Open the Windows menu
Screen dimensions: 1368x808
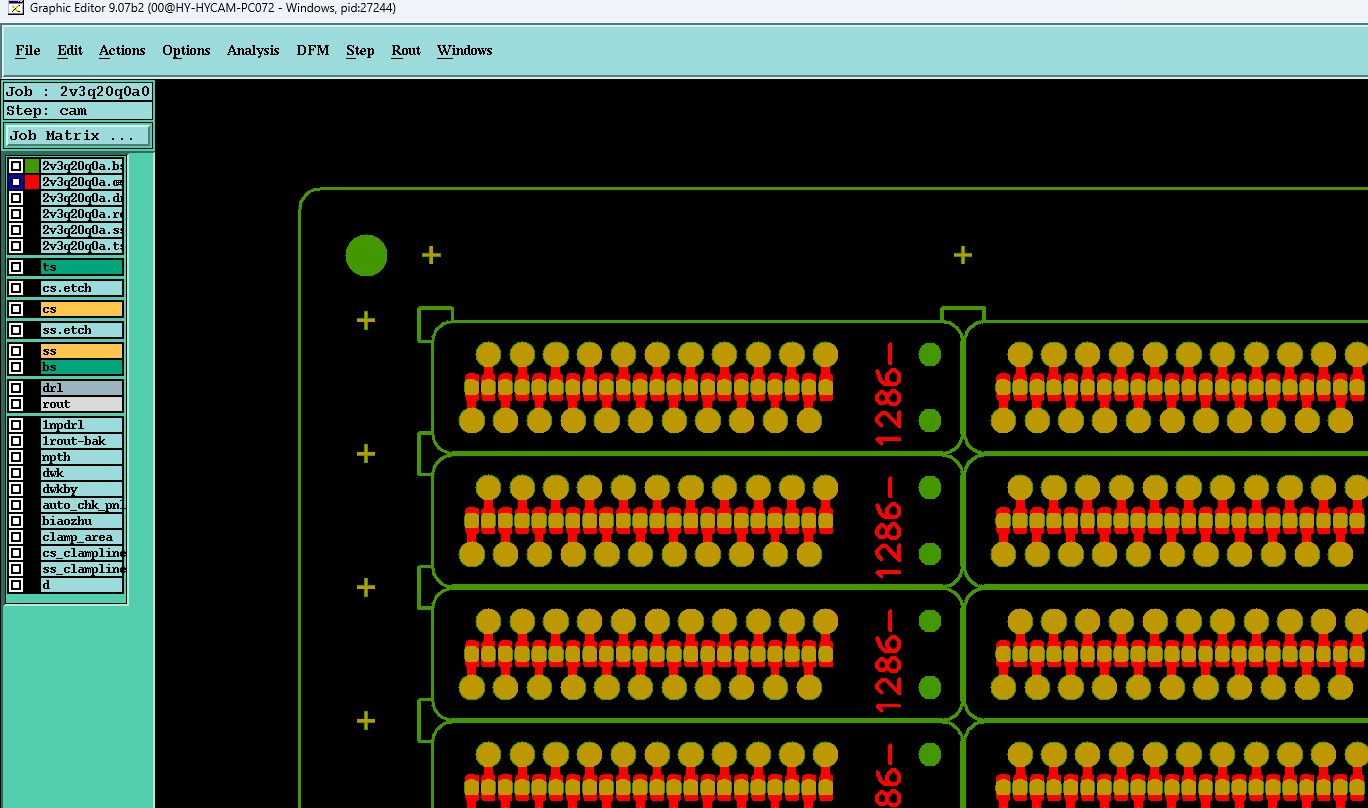click(465, 51)
